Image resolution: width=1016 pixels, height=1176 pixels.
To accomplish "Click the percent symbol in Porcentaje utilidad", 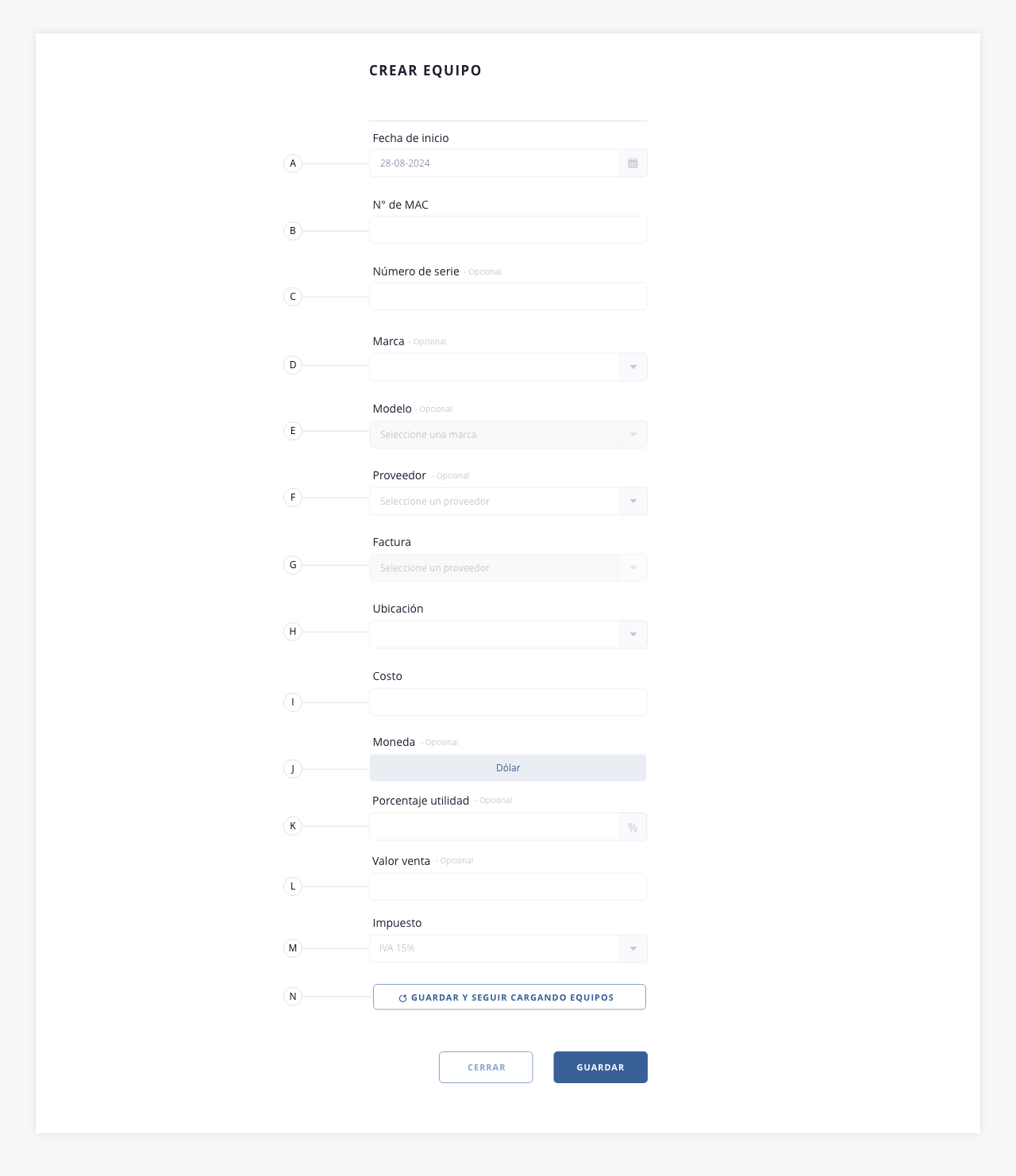I will point(633,827).
